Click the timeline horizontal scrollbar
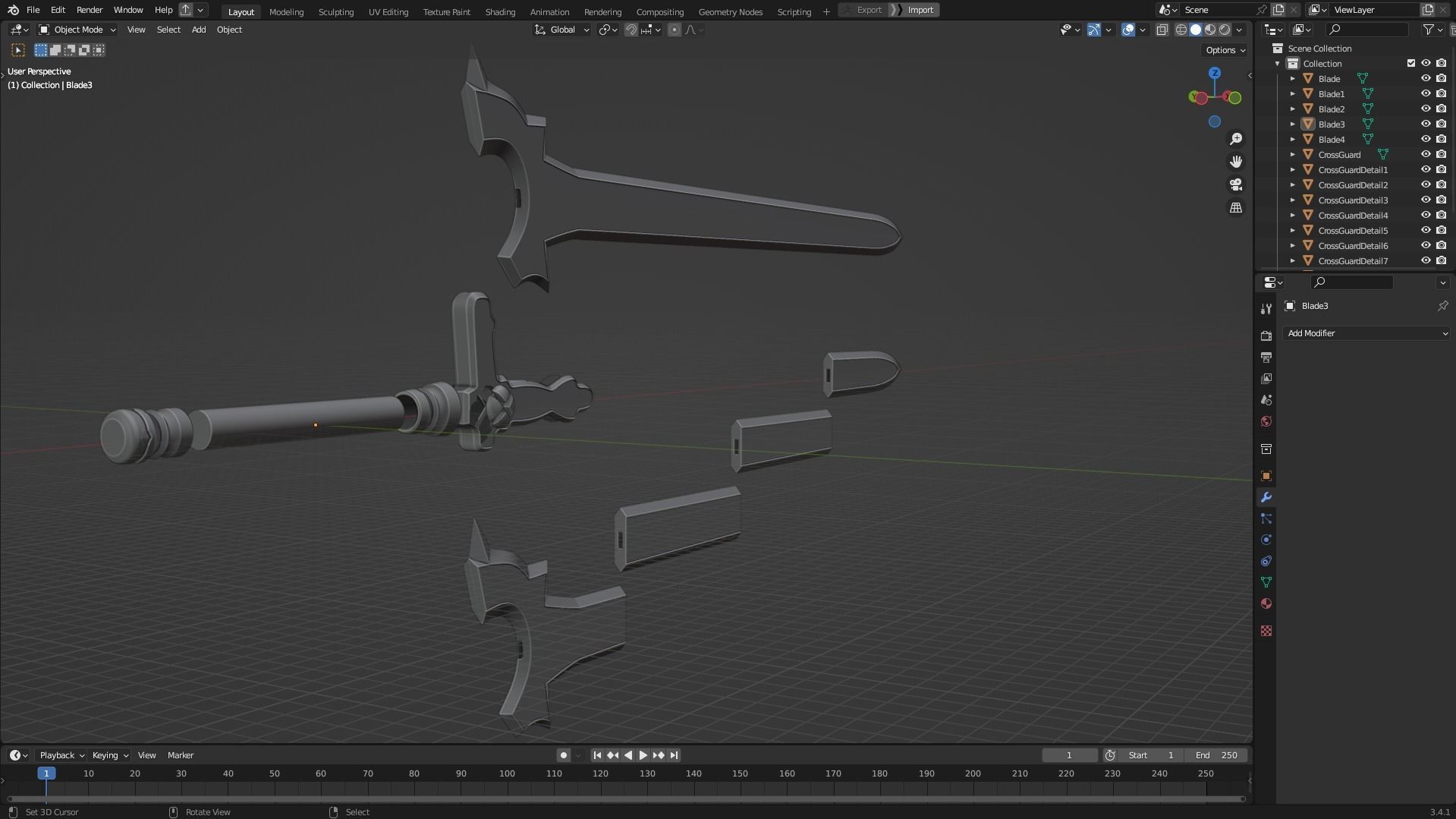Viewport: 1456px width, 819px height. coord(626,799)
